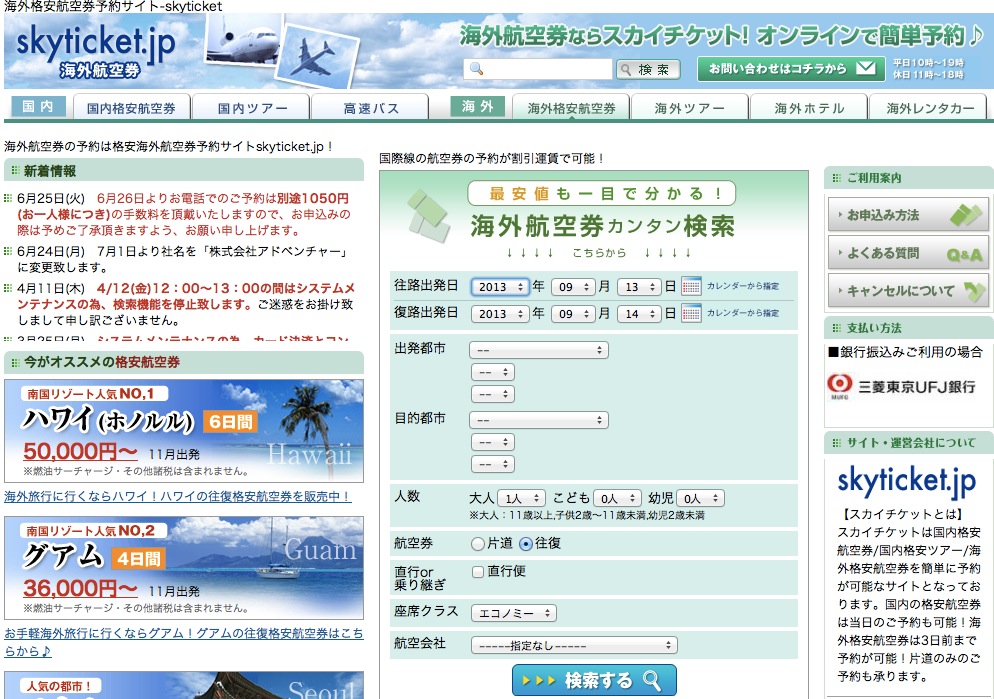Open the wide 目的都市 region dropdown

coord(539,420)
